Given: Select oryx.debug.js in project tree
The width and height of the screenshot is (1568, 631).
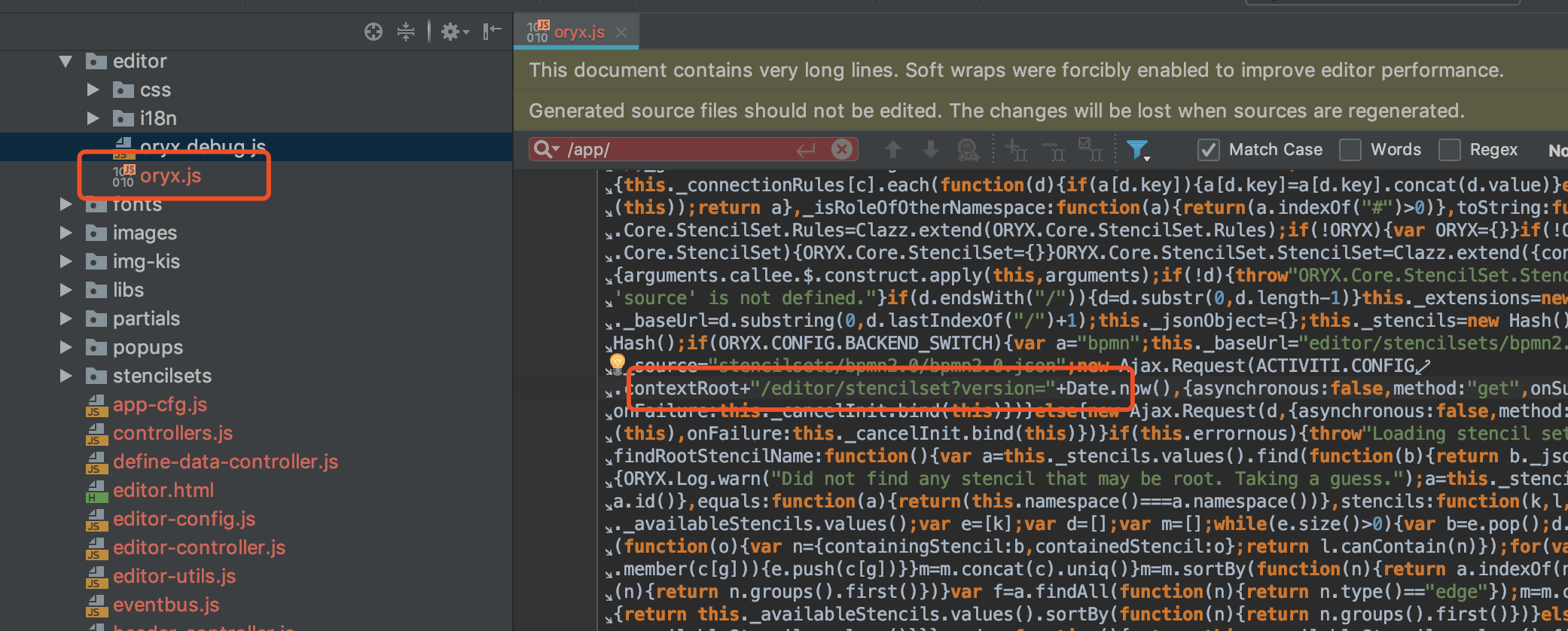Looking at the screenshot, I should [202, 146].
